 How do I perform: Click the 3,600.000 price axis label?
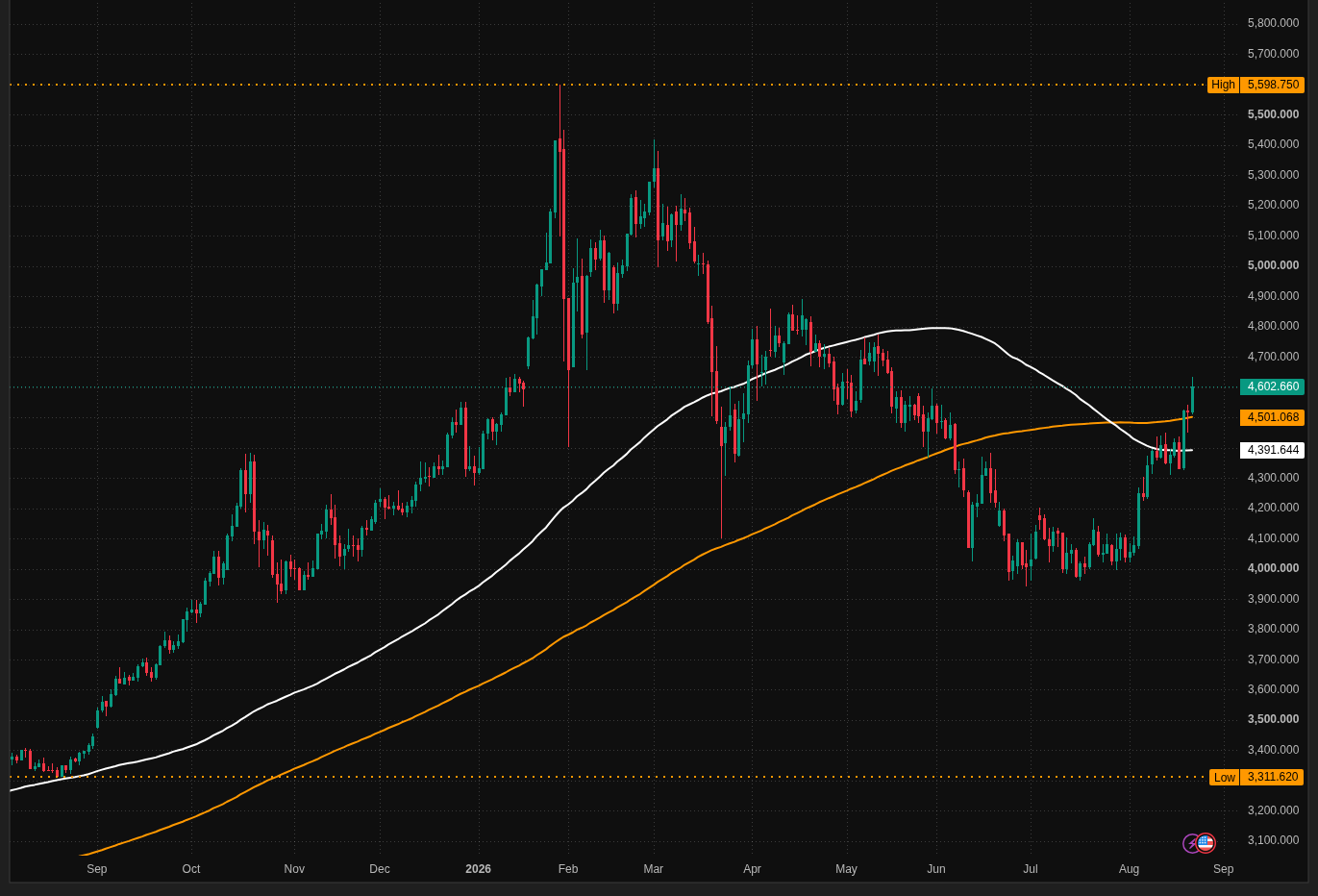tap(1273, 689)
